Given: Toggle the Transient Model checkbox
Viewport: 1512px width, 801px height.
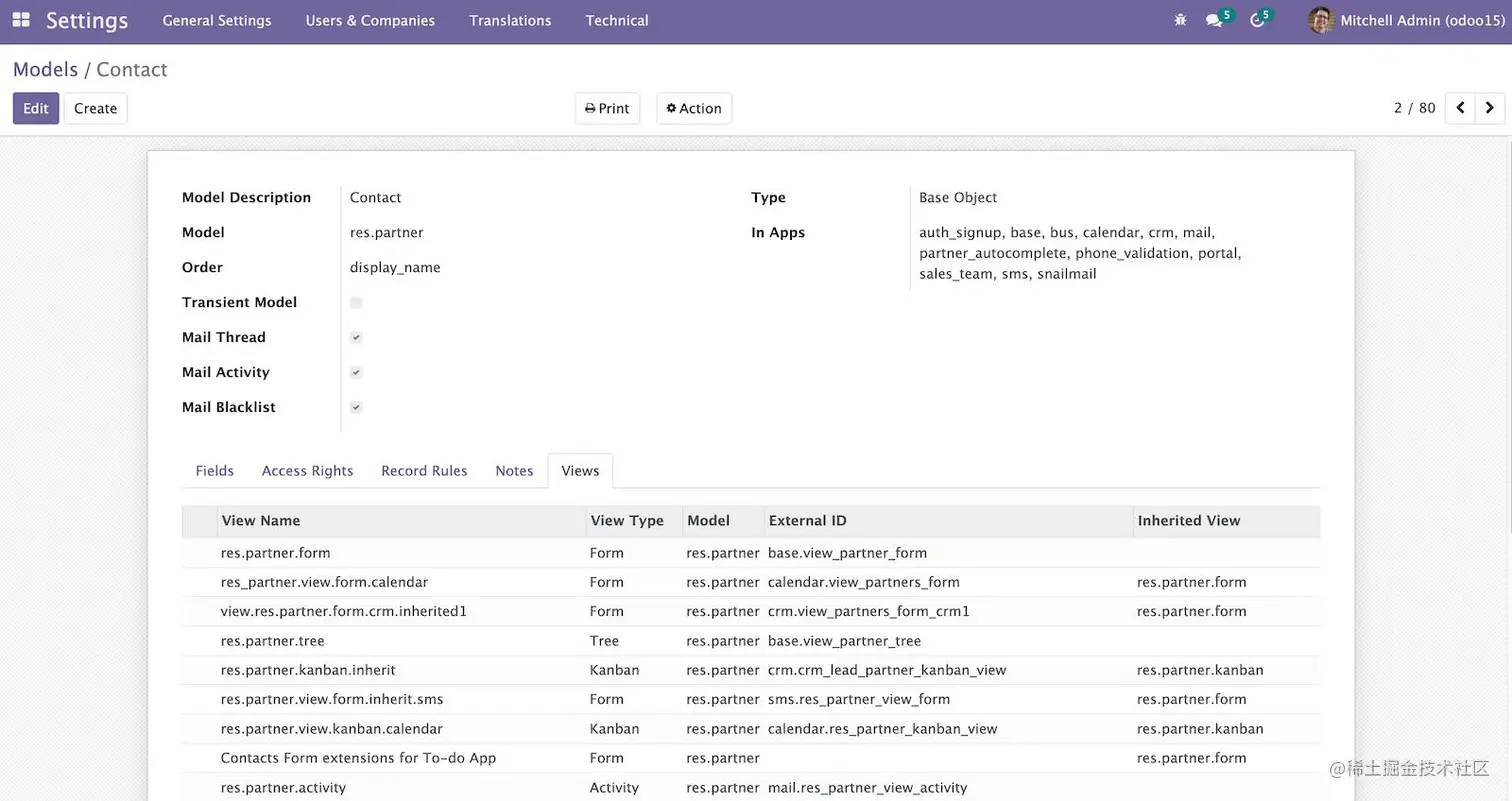Looking at the screenshot, I should coord(356,302).
